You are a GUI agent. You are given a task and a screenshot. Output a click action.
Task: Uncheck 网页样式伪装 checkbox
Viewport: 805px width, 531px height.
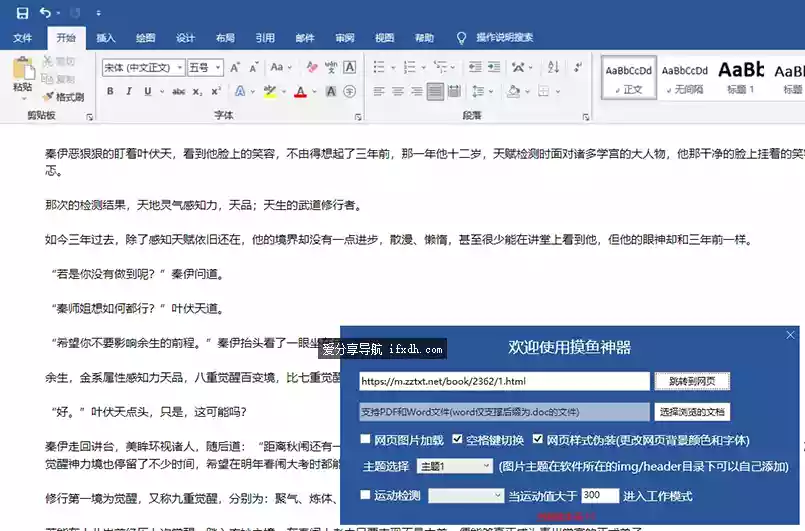538,439
